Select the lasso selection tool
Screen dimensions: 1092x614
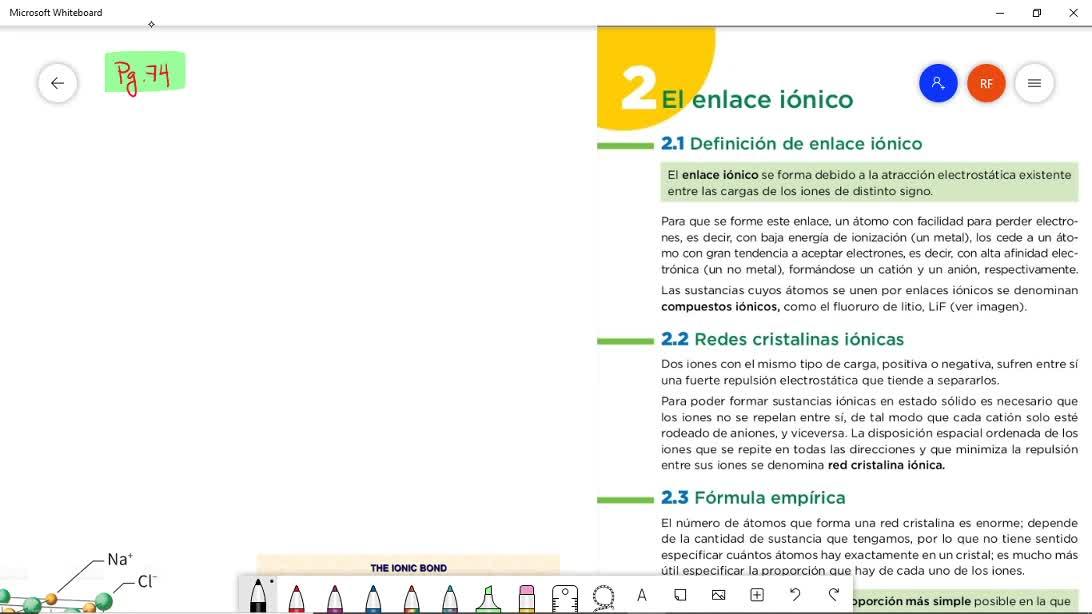(603, 597)
